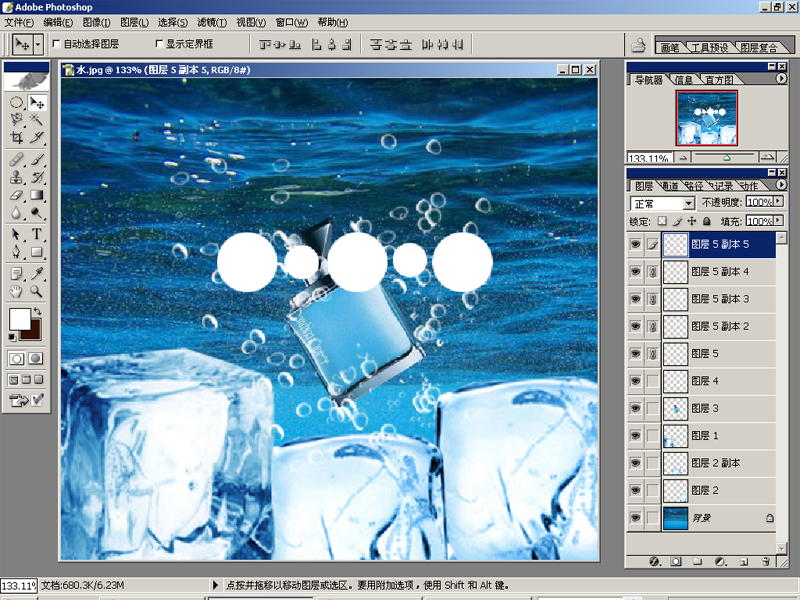Switch to the 通道 Channels tab
800x600 pixels.
click(669, 186)
